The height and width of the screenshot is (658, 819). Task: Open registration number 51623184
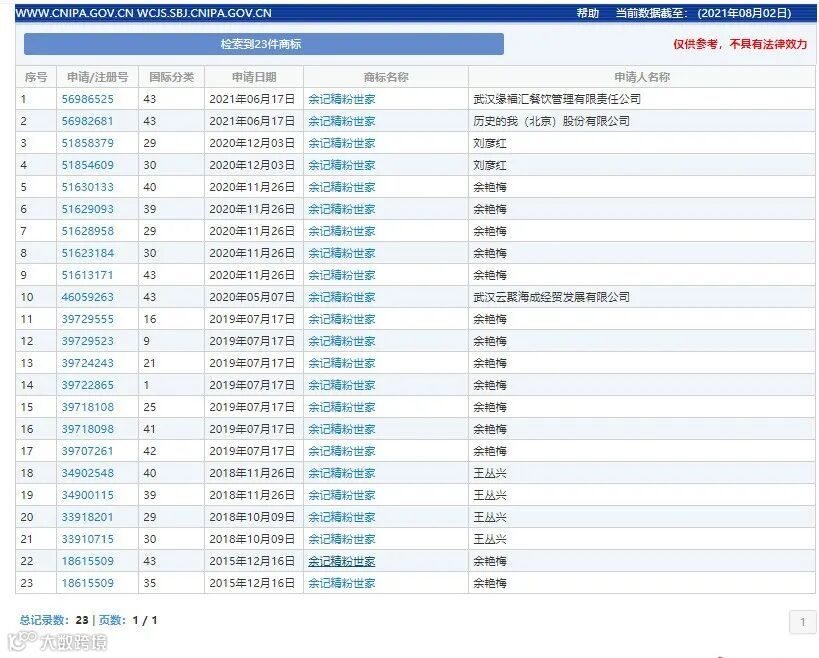87,253
